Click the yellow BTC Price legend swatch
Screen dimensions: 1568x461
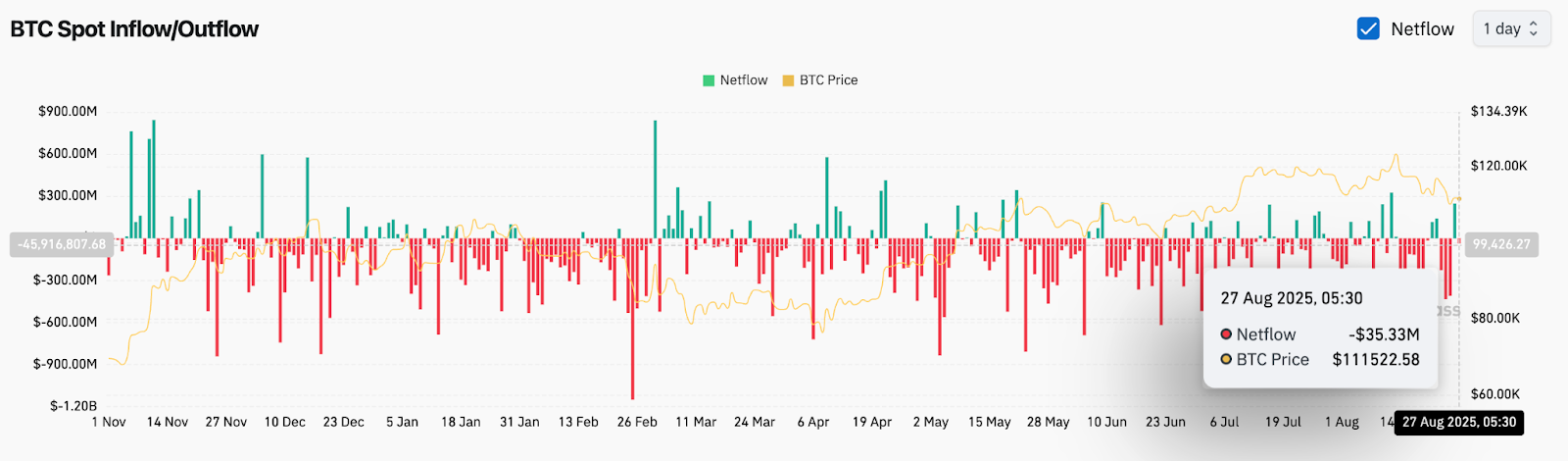(x=788, y=80)
